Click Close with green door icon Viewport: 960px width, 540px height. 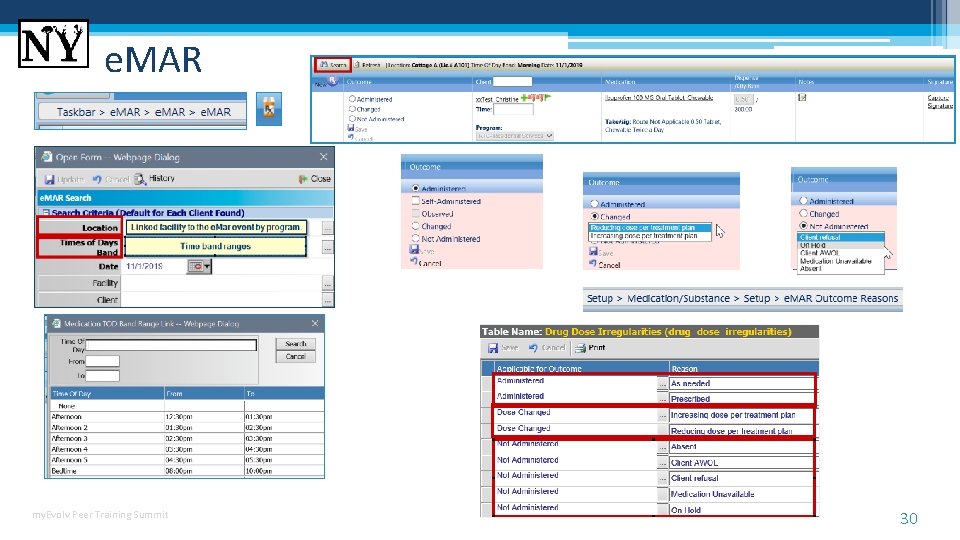click(x=315, y=179)
